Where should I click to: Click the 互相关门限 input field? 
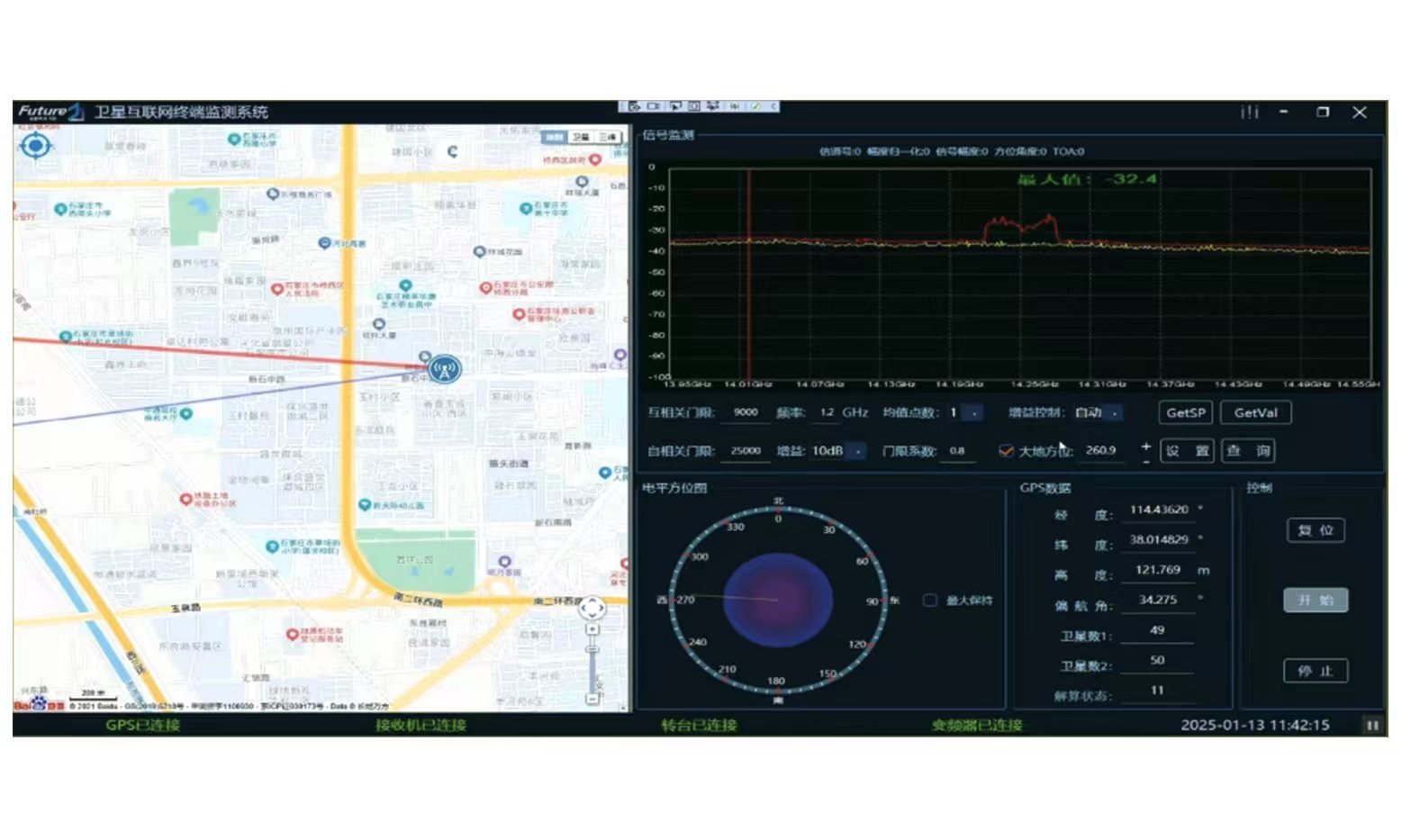(x=746, y=412)
